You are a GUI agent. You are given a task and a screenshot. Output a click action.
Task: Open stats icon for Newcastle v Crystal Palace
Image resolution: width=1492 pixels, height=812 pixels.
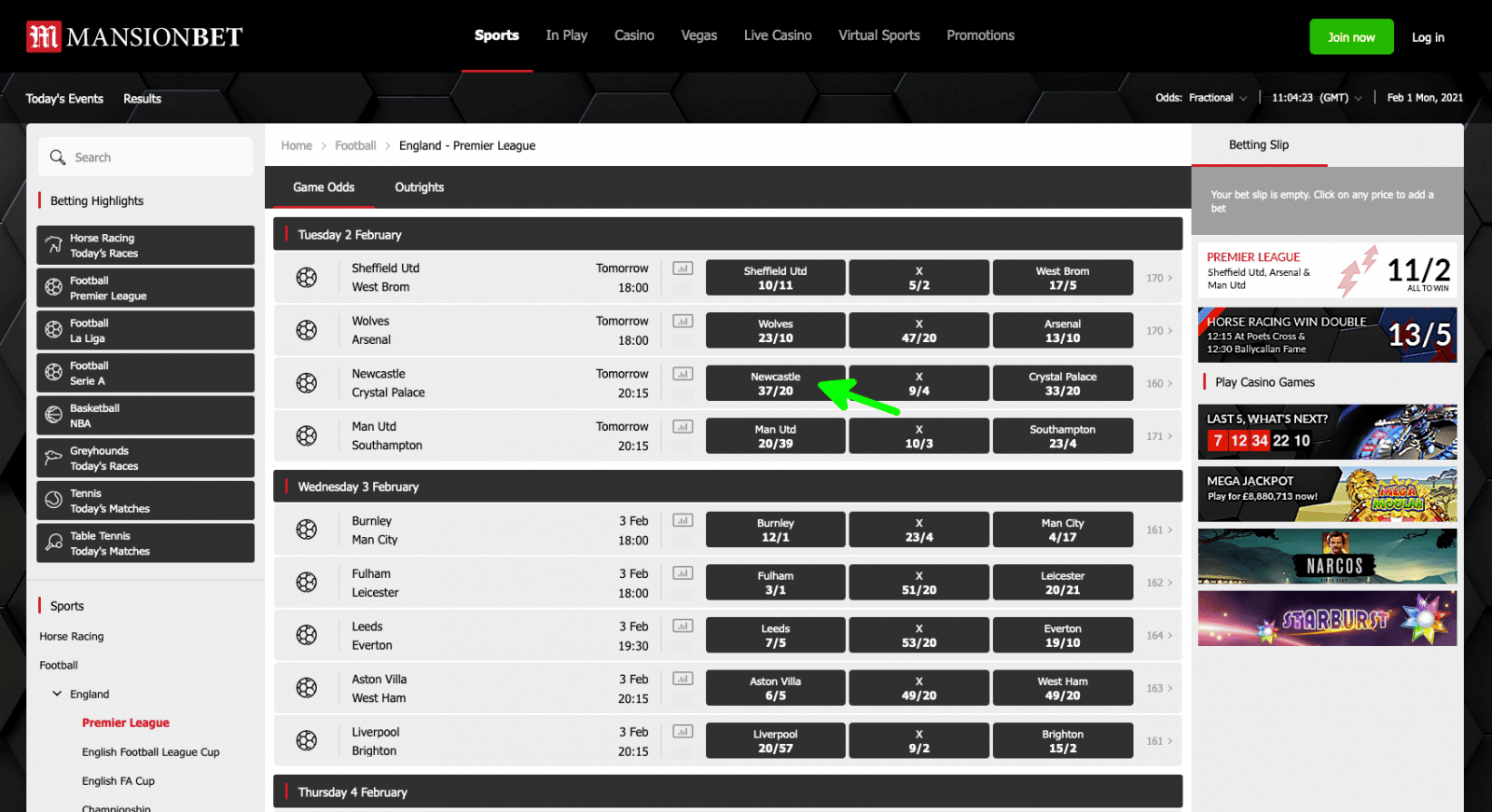[x=683, y=374]
